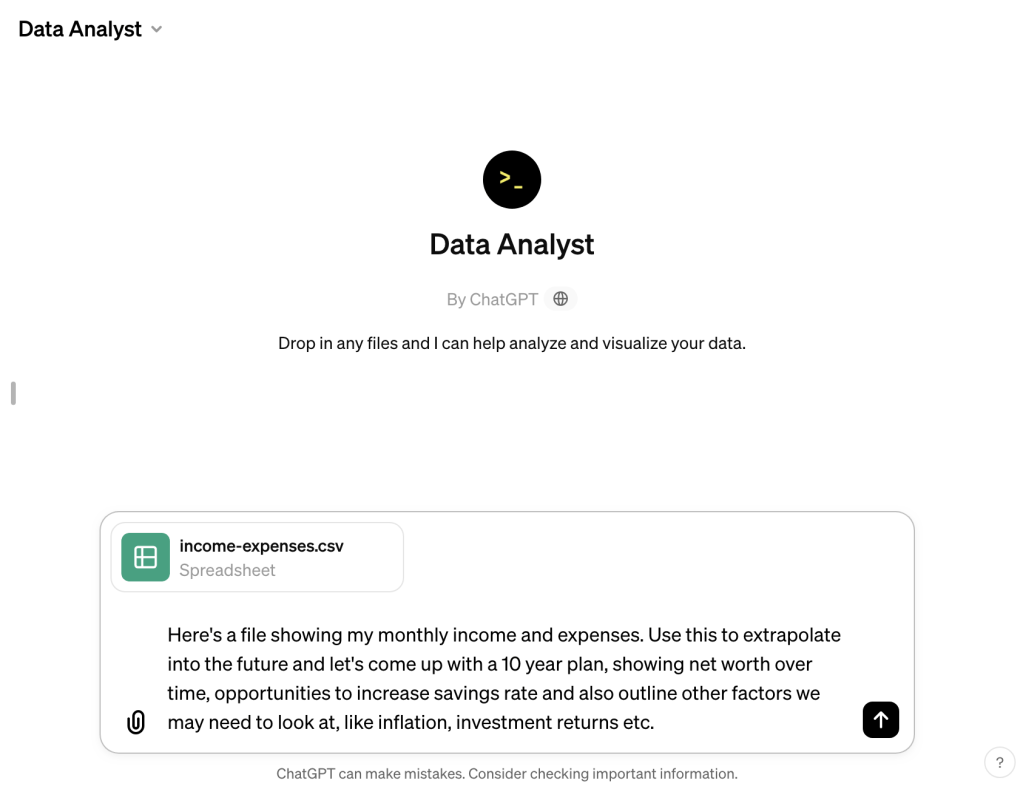The width and height of the screenshot is (1023, 789).
Task: Click the paperclip attach file icon
Action: (136, 722)
